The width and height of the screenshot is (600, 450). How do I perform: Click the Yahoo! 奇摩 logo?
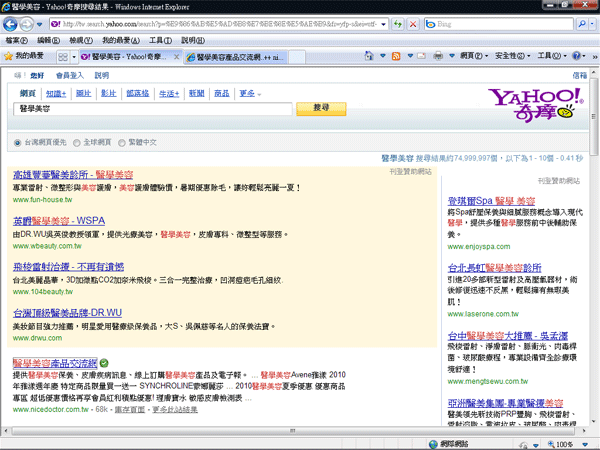coord(535,102)
